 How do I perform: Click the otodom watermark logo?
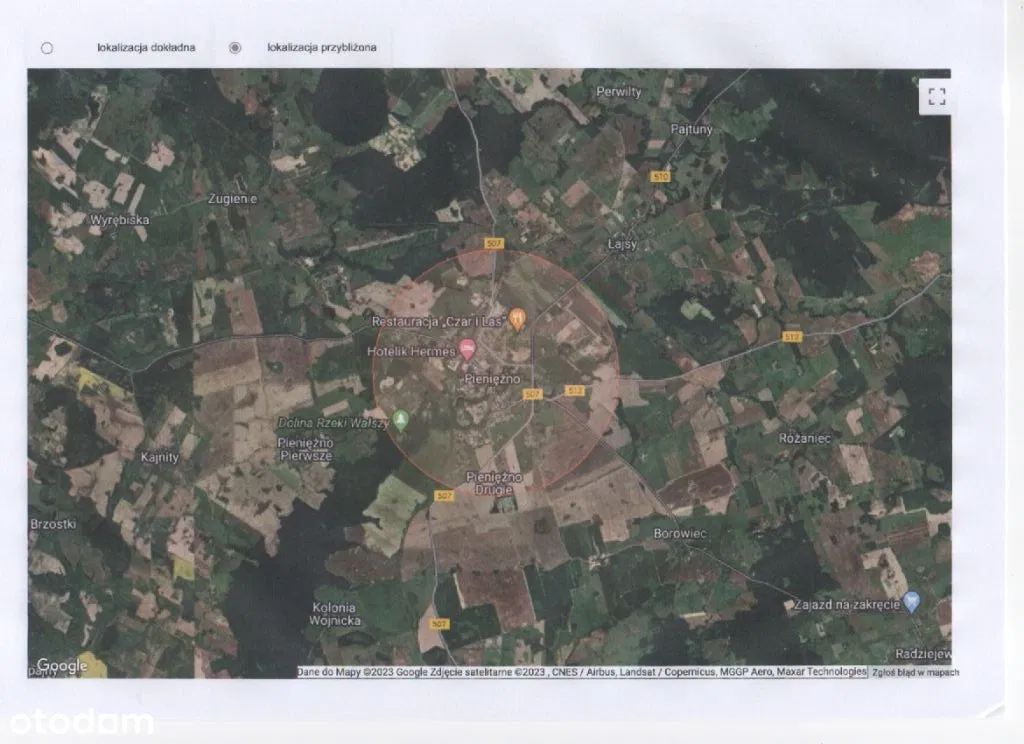77,721
